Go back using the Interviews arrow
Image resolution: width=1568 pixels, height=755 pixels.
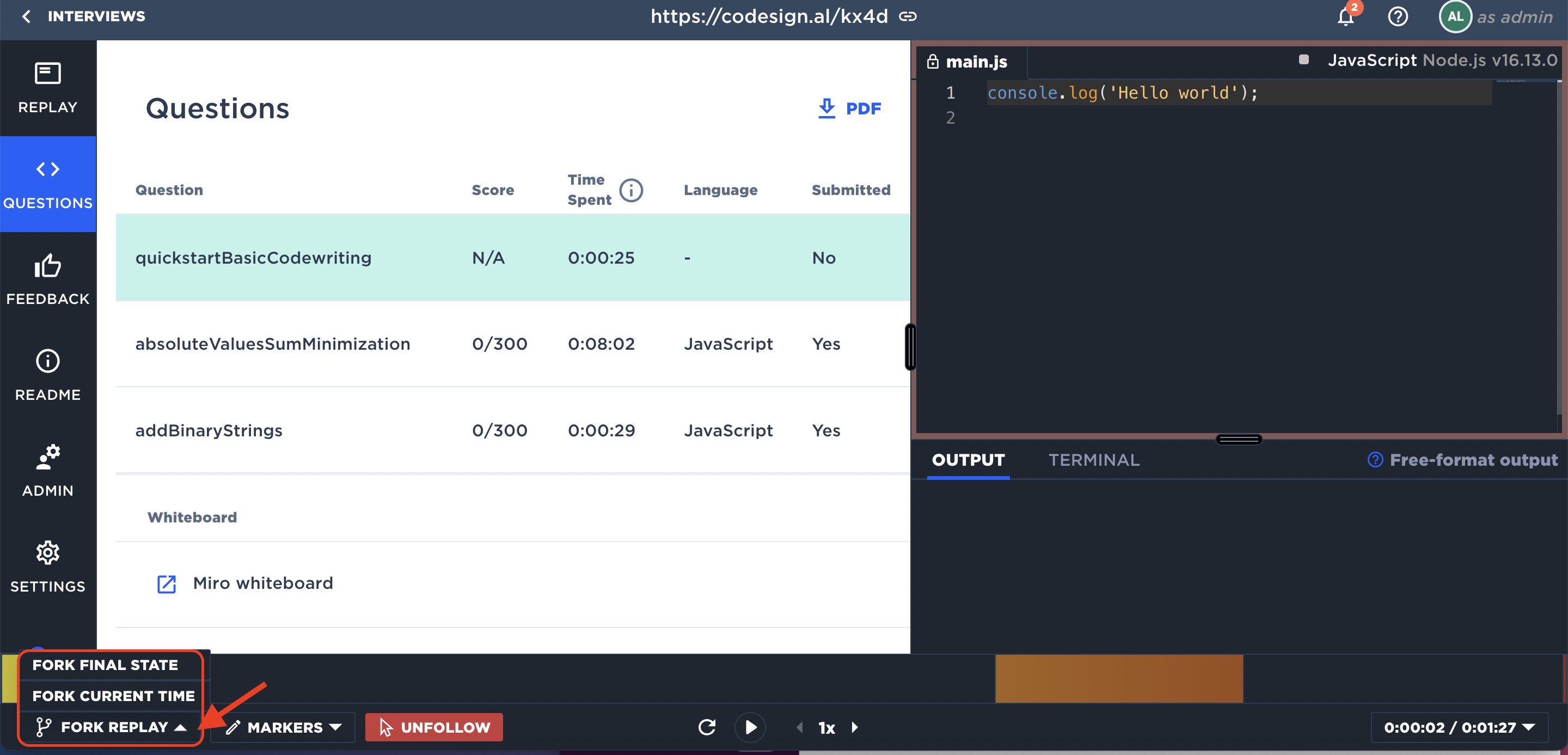26,16
